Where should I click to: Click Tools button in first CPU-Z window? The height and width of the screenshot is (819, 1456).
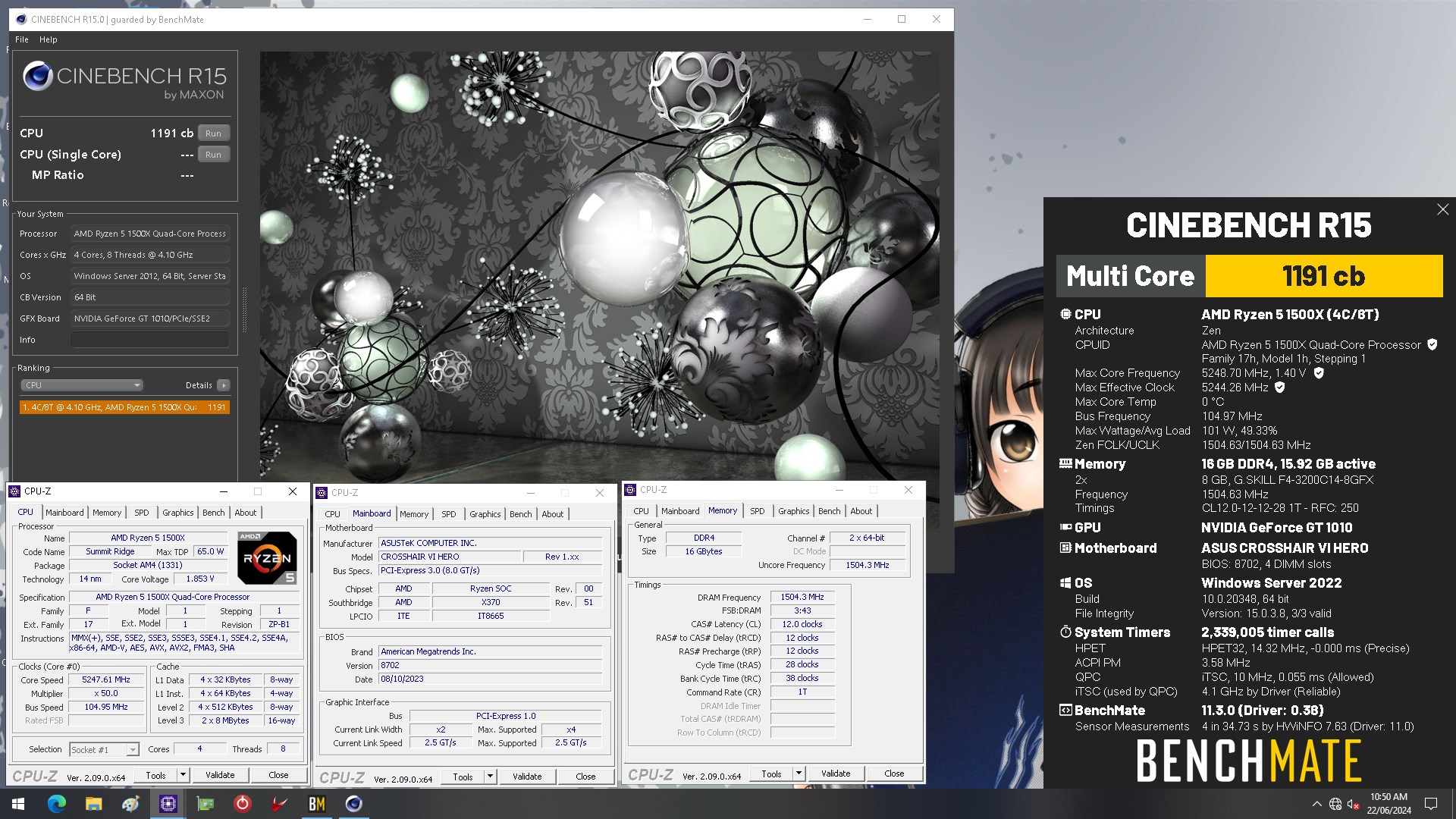tap(155, 775)
